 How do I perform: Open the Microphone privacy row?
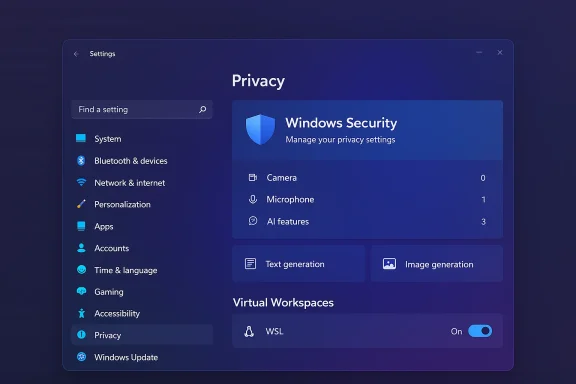tap(367, 200)
